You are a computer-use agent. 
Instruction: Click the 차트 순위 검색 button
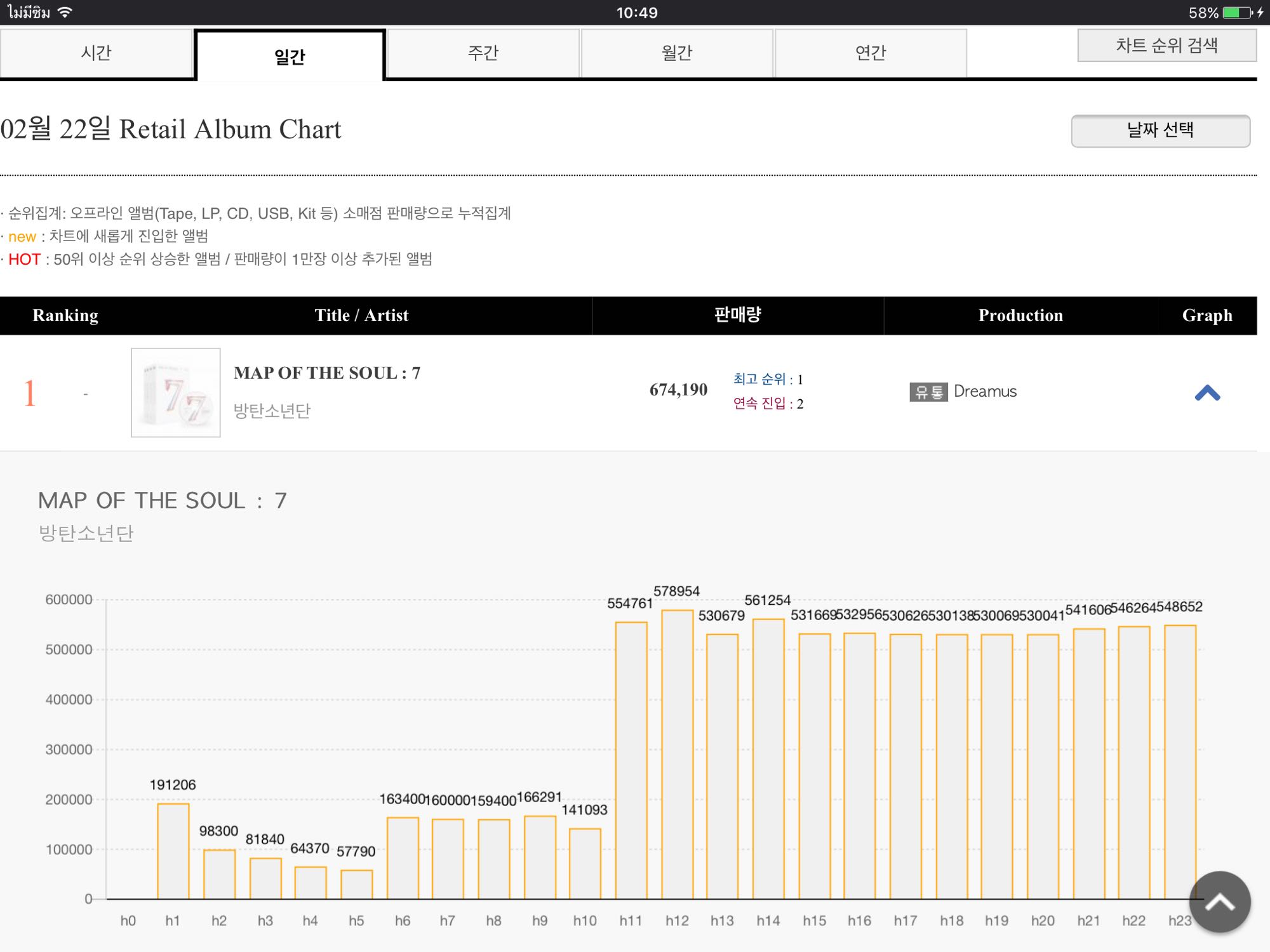tap(1166, 45)
